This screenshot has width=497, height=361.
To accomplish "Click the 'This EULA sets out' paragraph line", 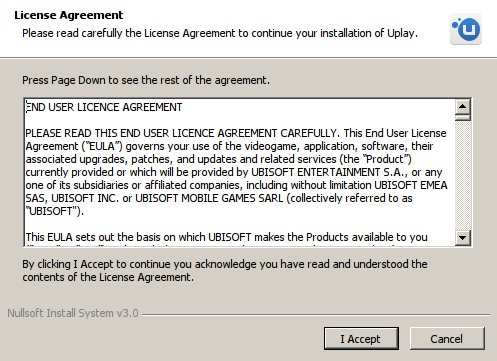I will (x=226, y=237).
